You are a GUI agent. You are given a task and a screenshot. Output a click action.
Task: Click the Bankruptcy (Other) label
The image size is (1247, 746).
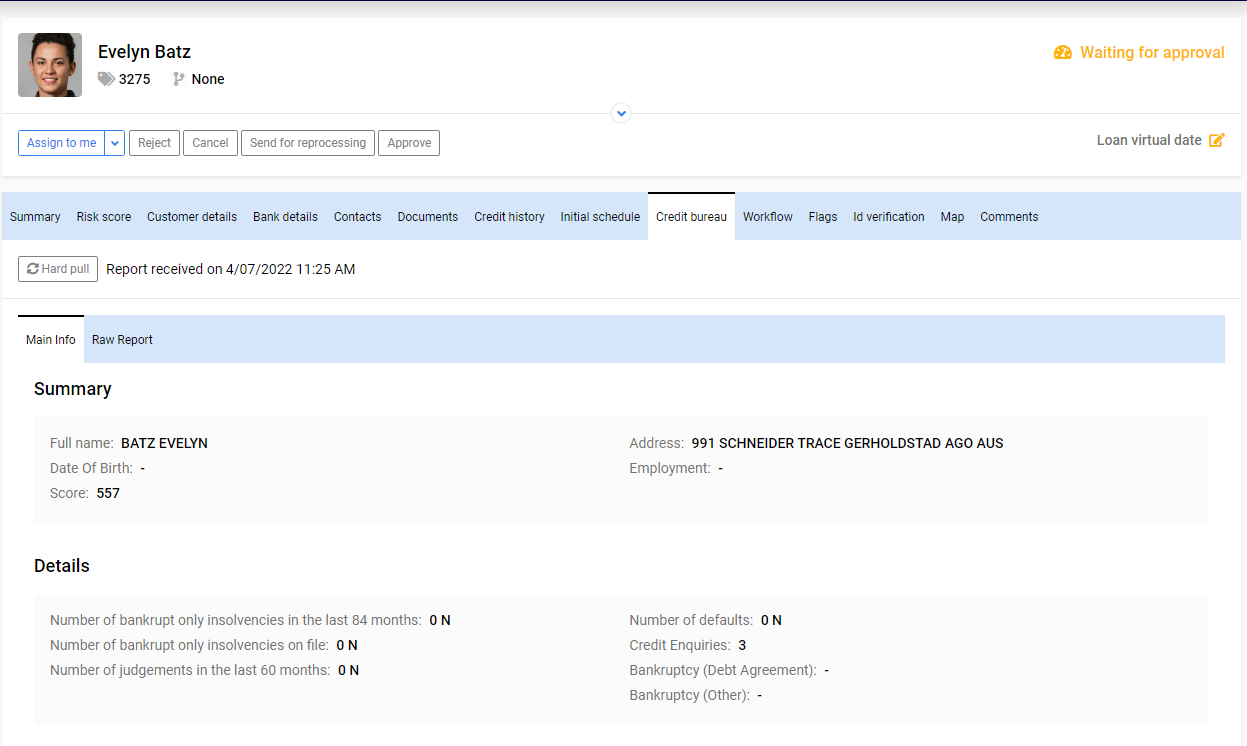coord(690,695)
